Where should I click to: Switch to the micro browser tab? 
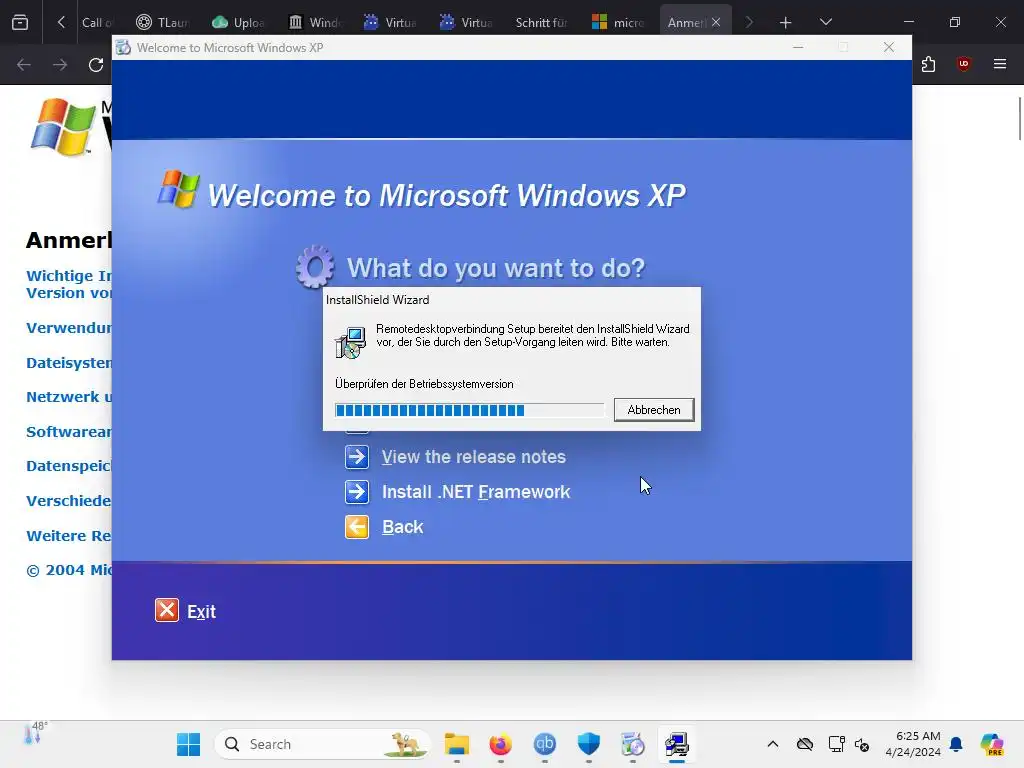click(x=617, y=22)
